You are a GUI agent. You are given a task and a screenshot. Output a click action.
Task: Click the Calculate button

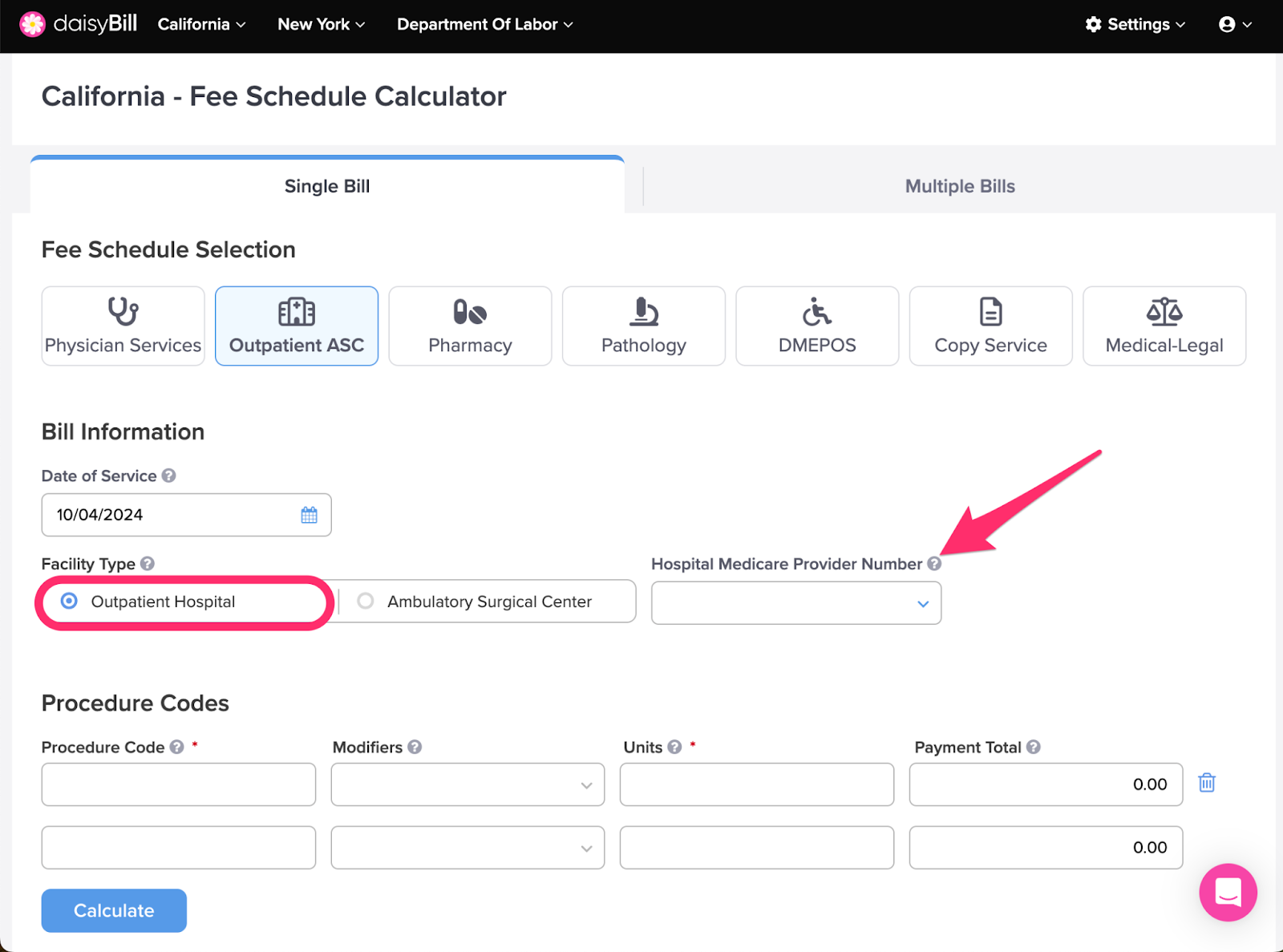114,910
